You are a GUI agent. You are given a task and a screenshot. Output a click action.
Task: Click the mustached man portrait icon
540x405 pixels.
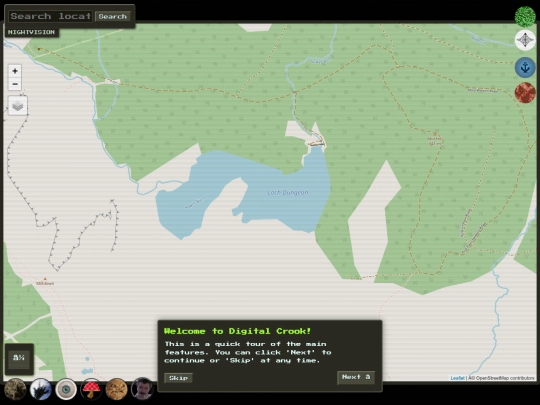click(x=142, y=388)
